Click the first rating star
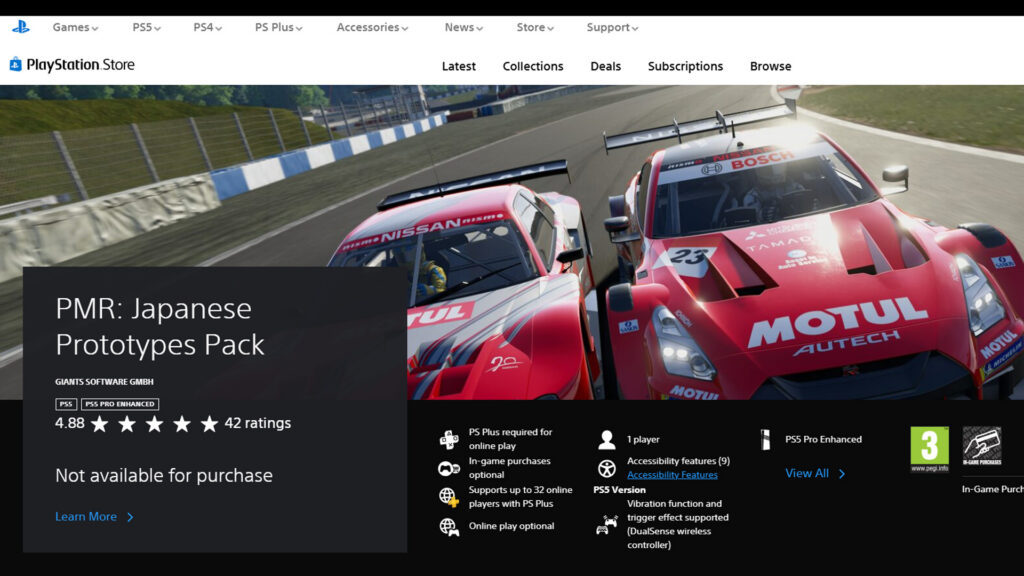This screenshot has width=1024, height=576. (x=99, y=424)
